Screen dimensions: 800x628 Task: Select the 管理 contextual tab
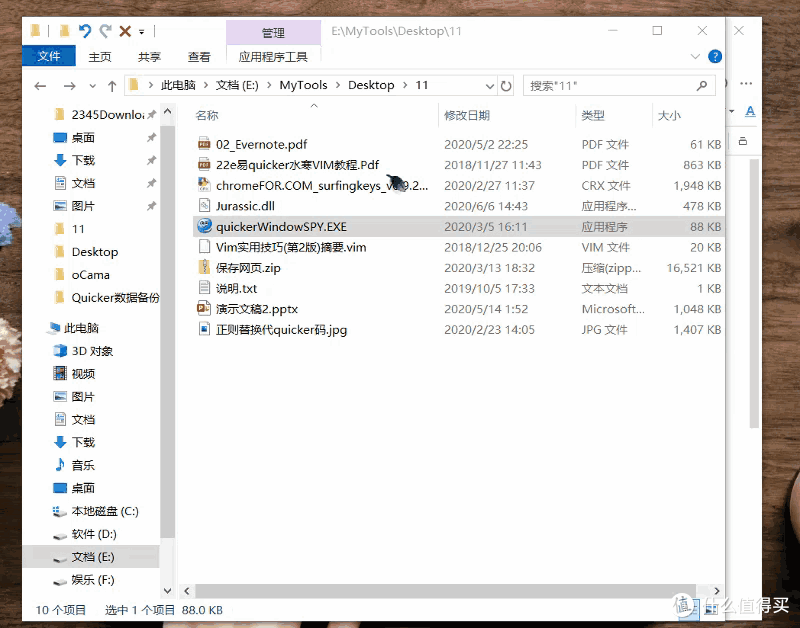click(x=273, y=33)
